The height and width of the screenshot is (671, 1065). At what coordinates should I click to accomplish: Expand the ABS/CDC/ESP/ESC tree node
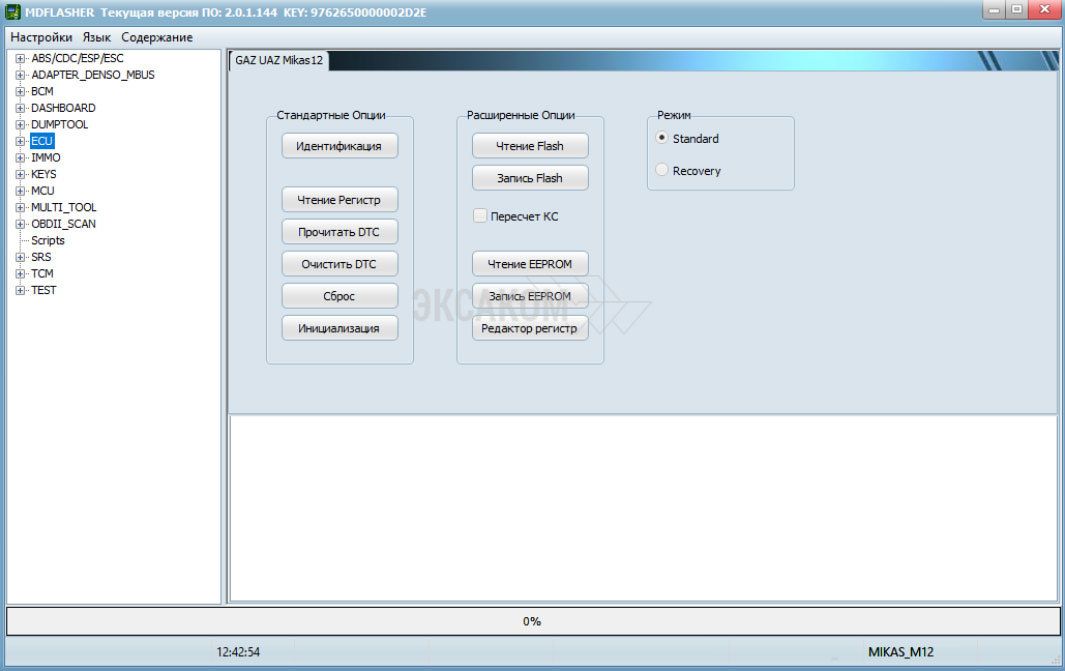coord(20,58)
